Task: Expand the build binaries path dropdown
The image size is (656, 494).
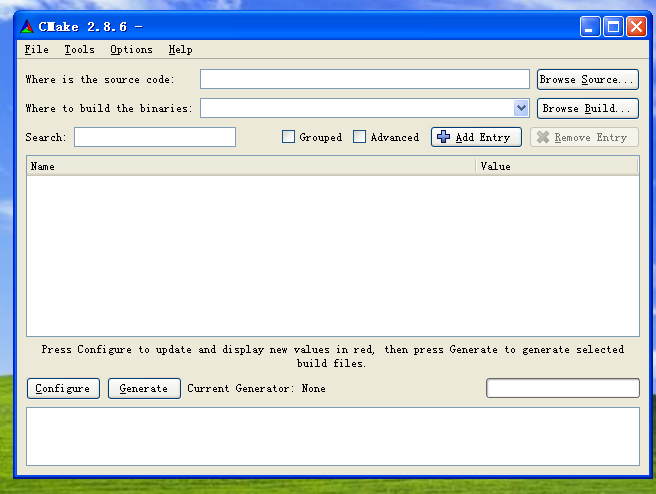Action: tap(521, 108)
